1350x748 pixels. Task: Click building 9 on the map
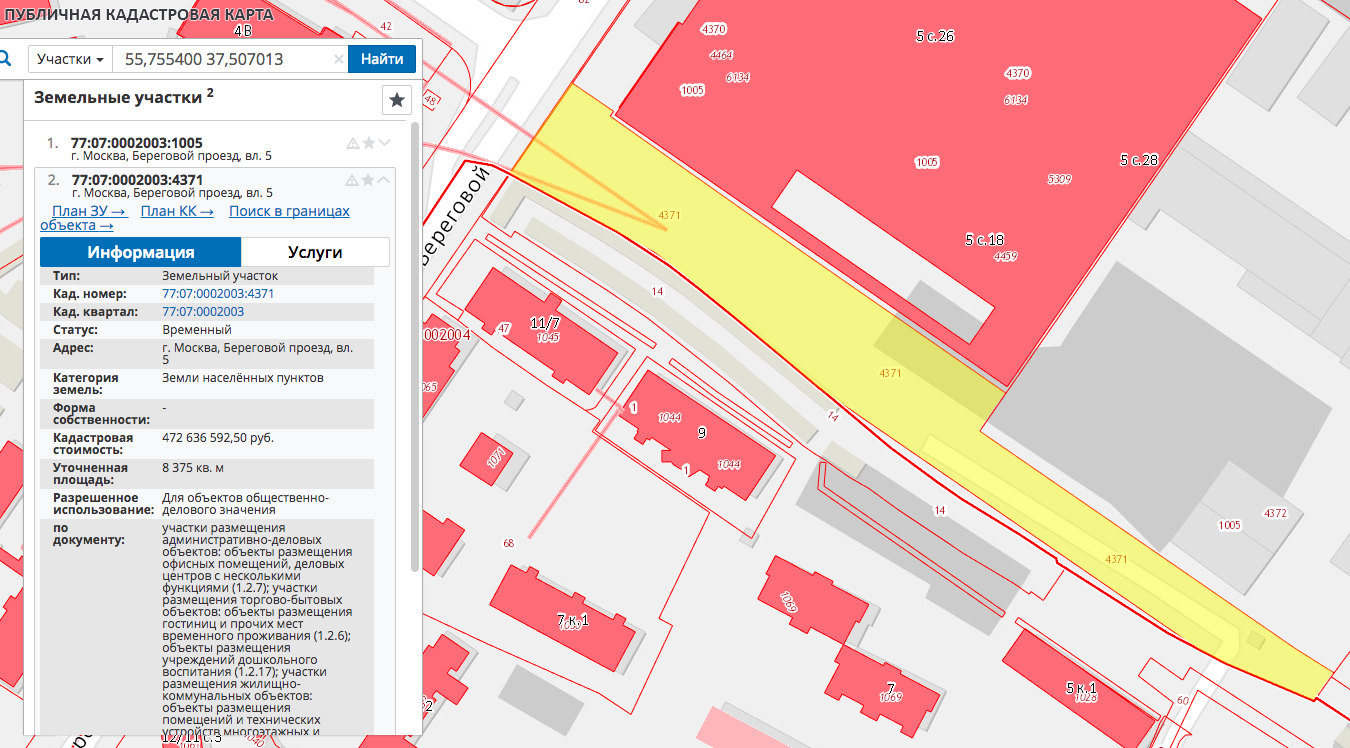(702, 433)
